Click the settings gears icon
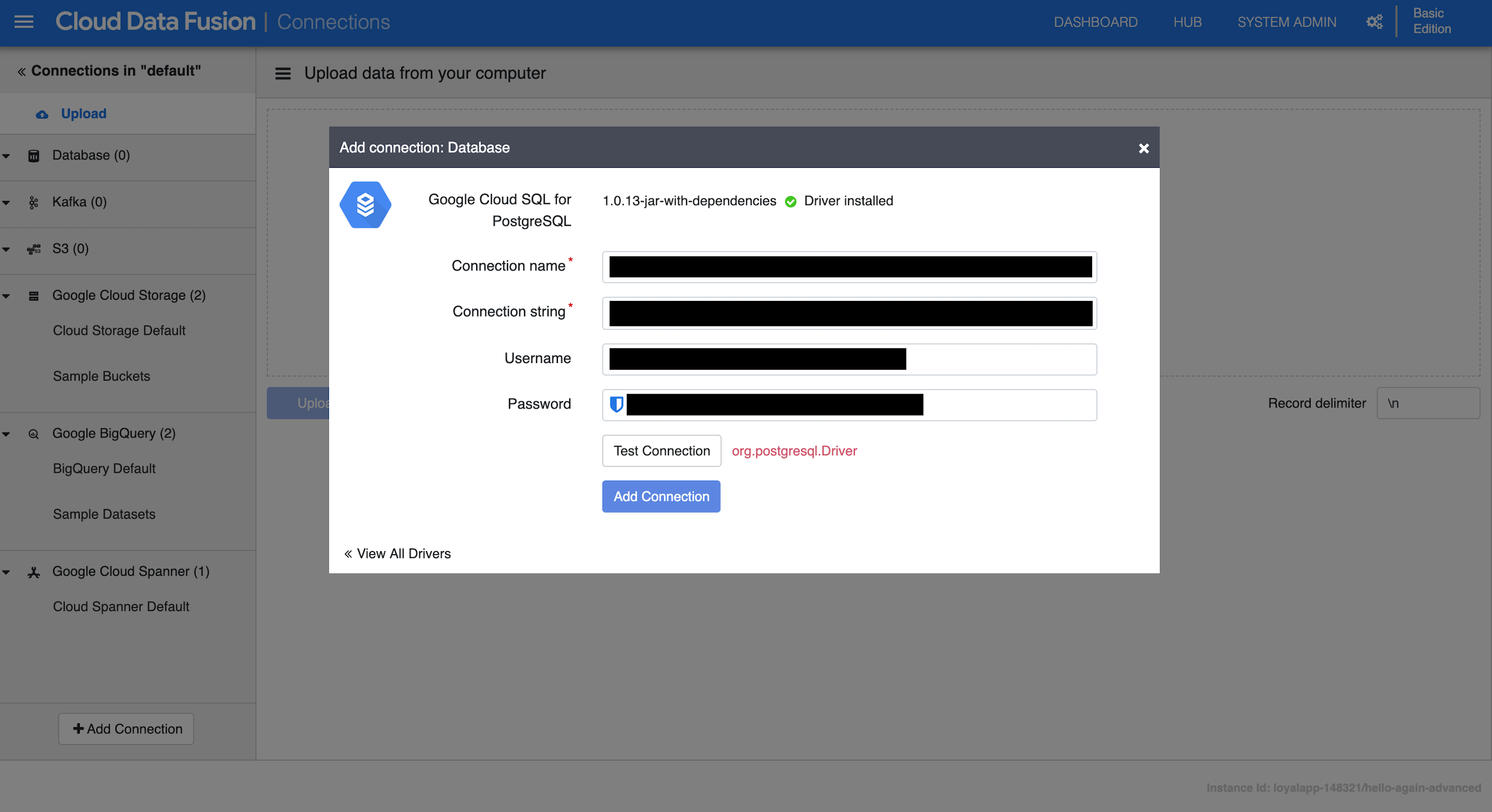This screenshot has width=1492, height=812. pos(1374,22)
